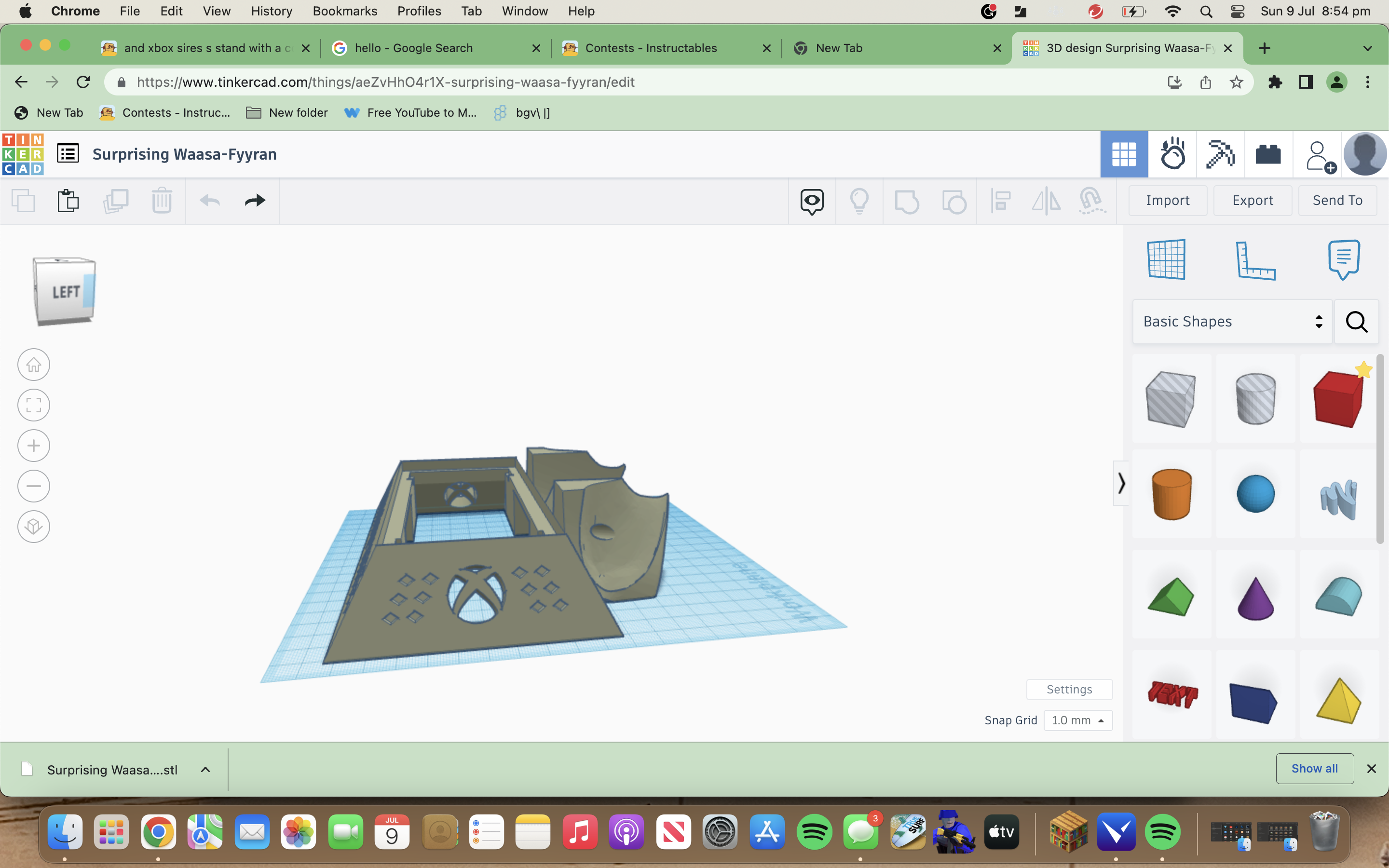Click the Mirror tool icon
The height and width of the screenshot is (868, 1389).
pyautogui.click(x=1047, y=201)
